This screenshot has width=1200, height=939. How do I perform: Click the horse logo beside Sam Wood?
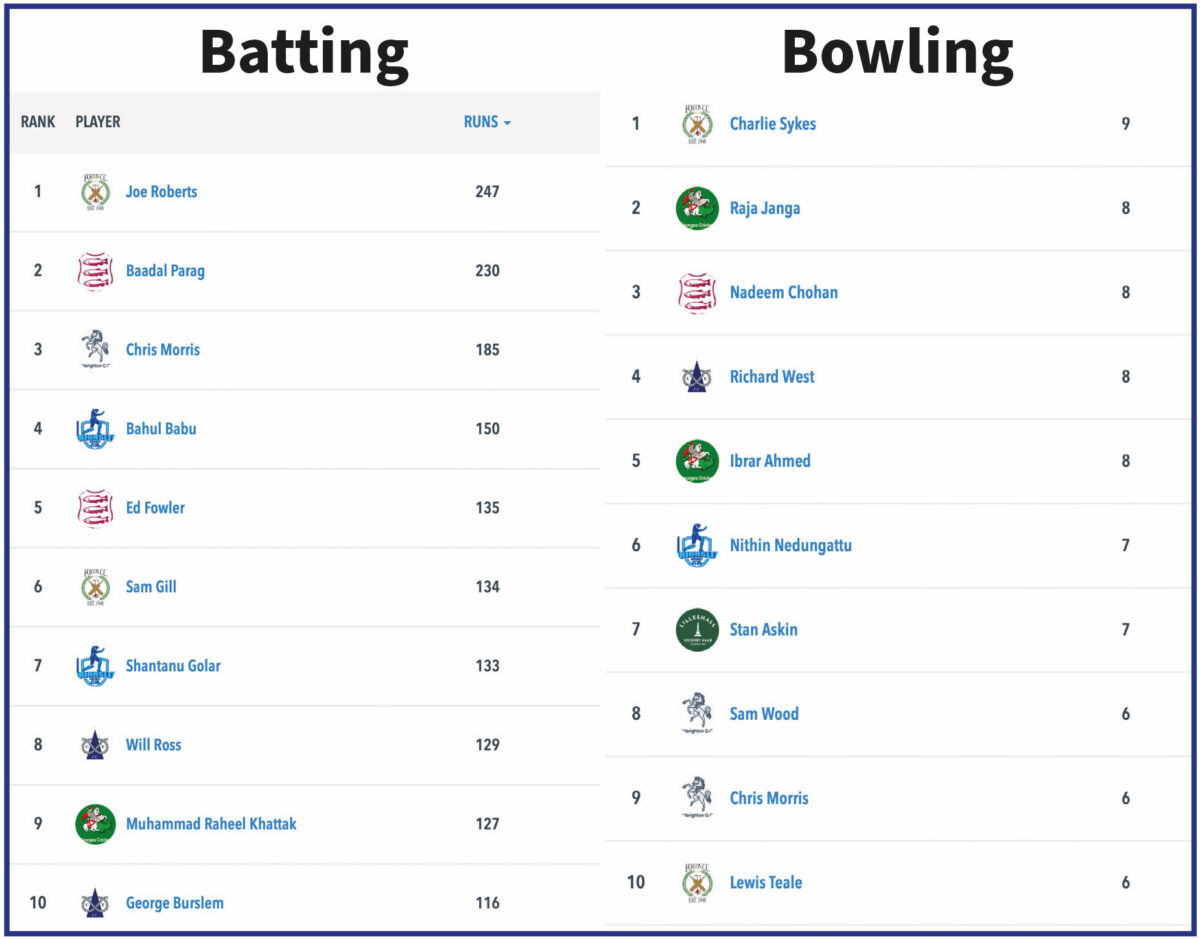pyautogui.click(x=697, y=714)
